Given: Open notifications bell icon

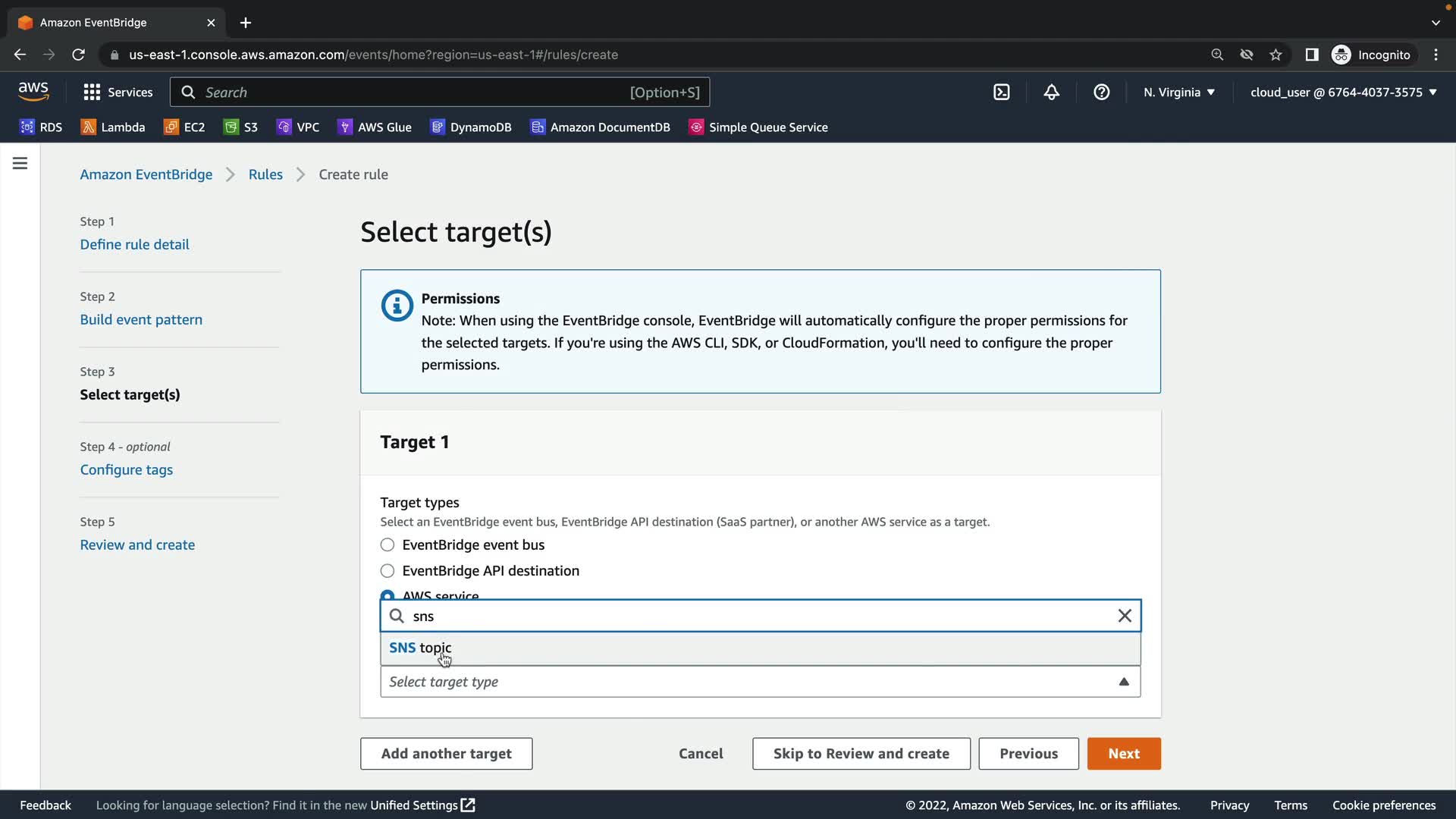Looking at the screenshot, I should coord(1051,93).
